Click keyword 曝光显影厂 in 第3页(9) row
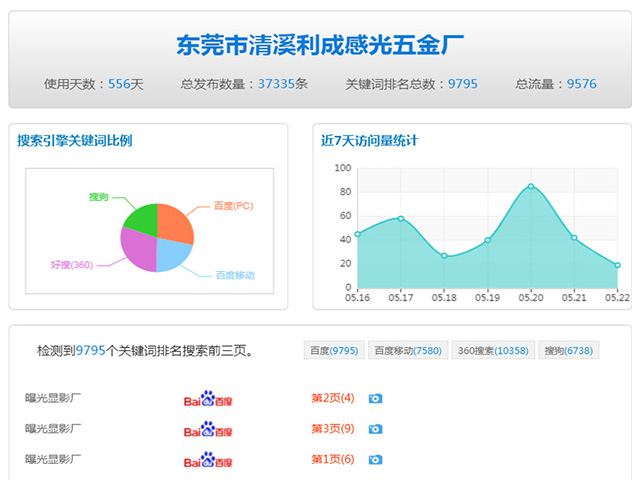The height and width of the screenshot is (480, 640). click(53, 429)
